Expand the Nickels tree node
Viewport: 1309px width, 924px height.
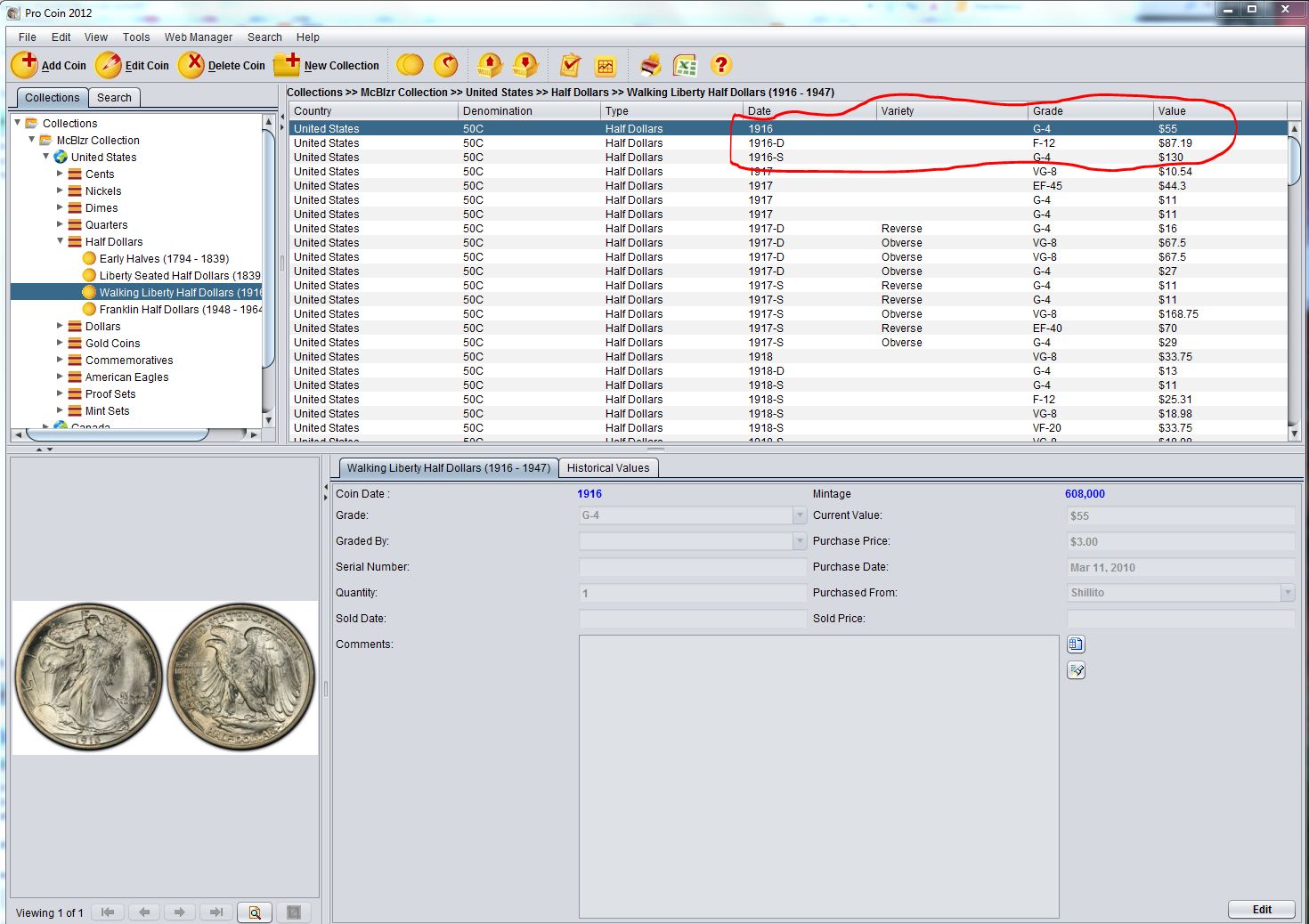(x=60, y=190)
